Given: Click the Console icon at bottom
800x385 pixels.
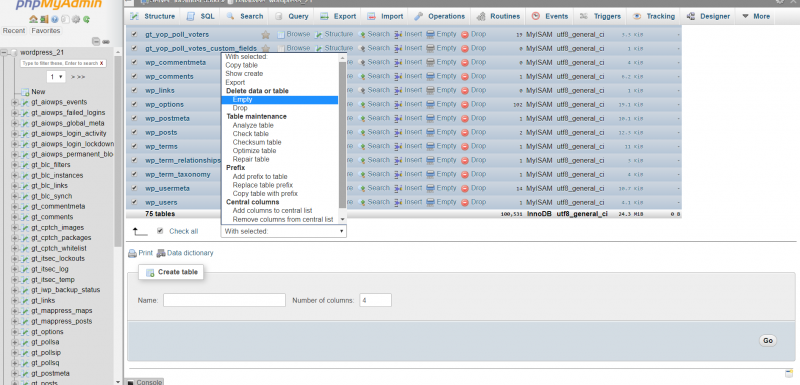Looking at the screenshot, I should [130, 382].
